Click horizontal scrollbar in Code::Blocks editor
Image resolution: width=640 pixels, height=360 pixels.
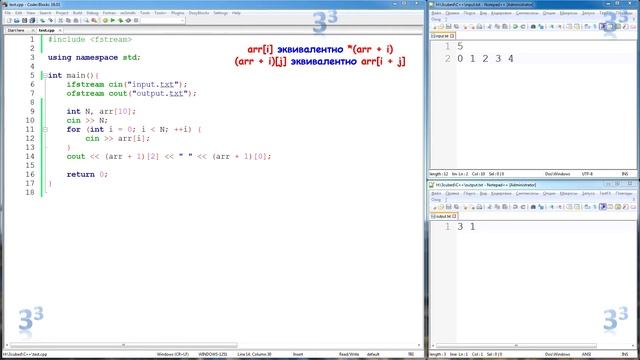pos(124,345)
